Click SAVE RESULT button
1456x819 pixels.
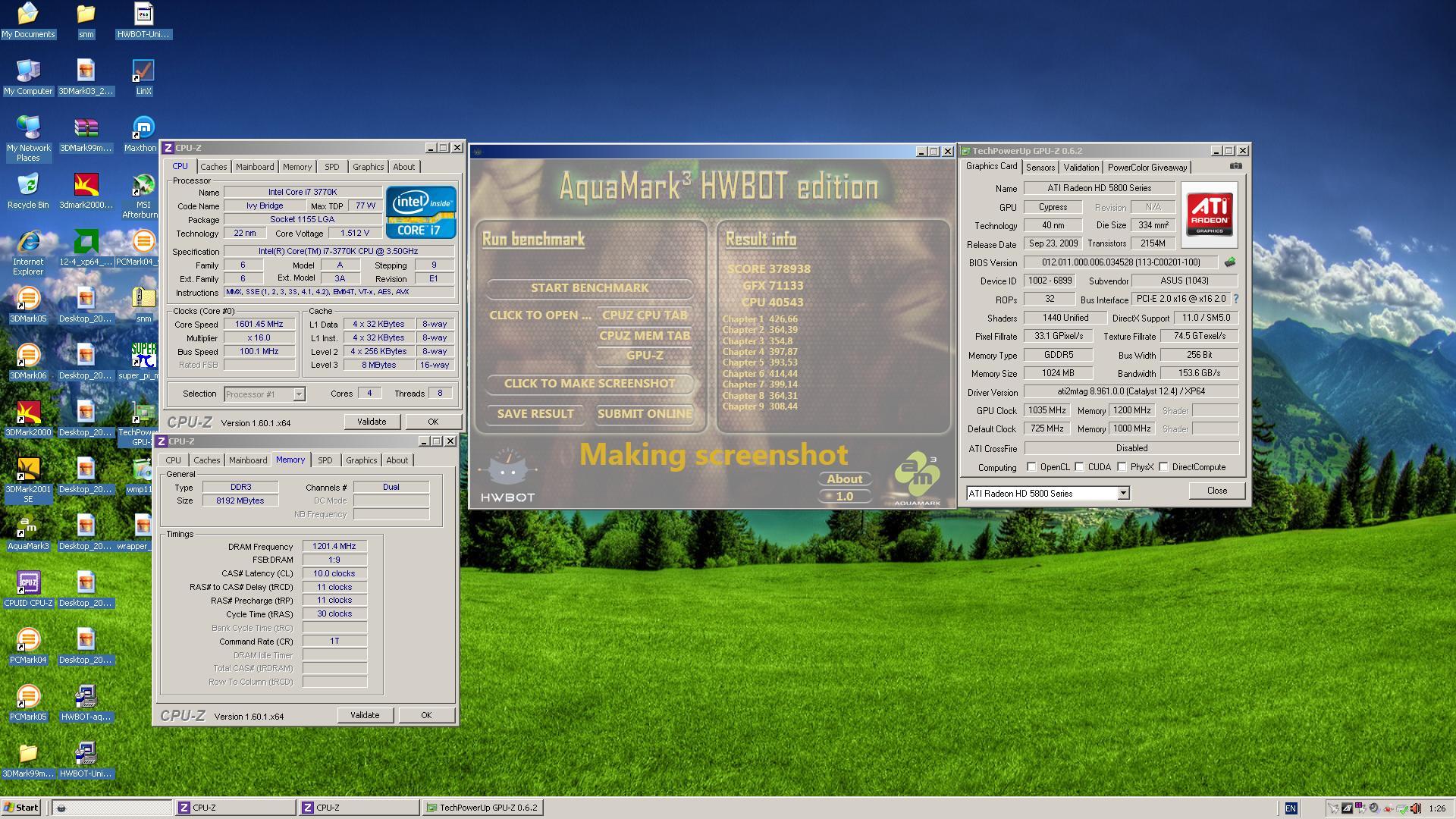tap(535, 414)
